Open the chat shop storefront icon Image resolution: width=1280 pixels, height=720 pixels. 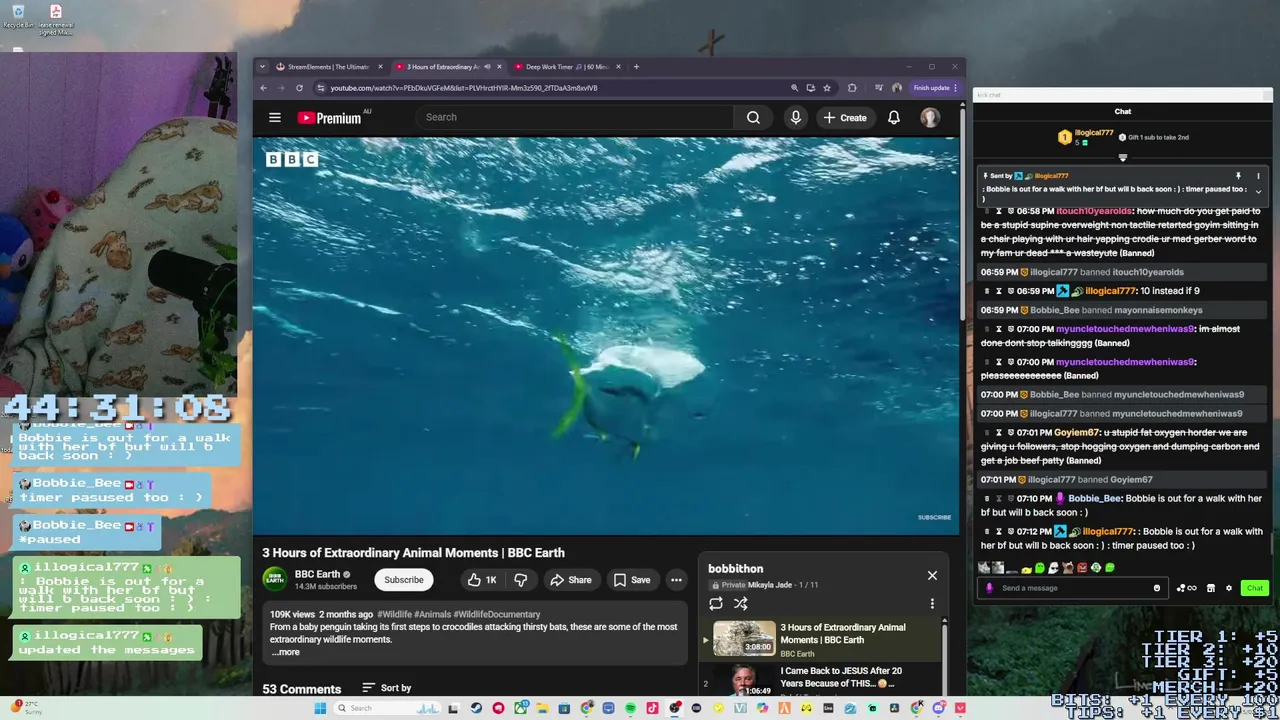[1210, 588]
